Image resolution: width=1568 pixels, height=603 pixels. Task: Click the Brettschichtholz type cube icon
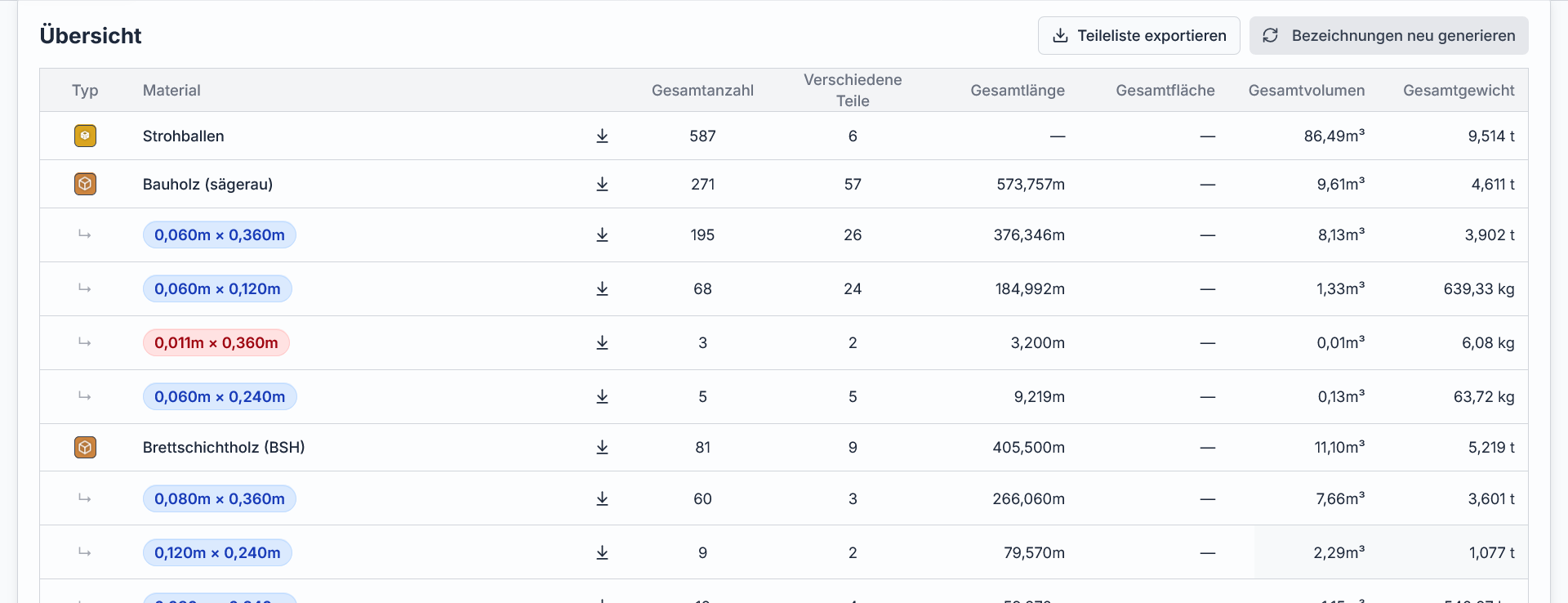85,447
